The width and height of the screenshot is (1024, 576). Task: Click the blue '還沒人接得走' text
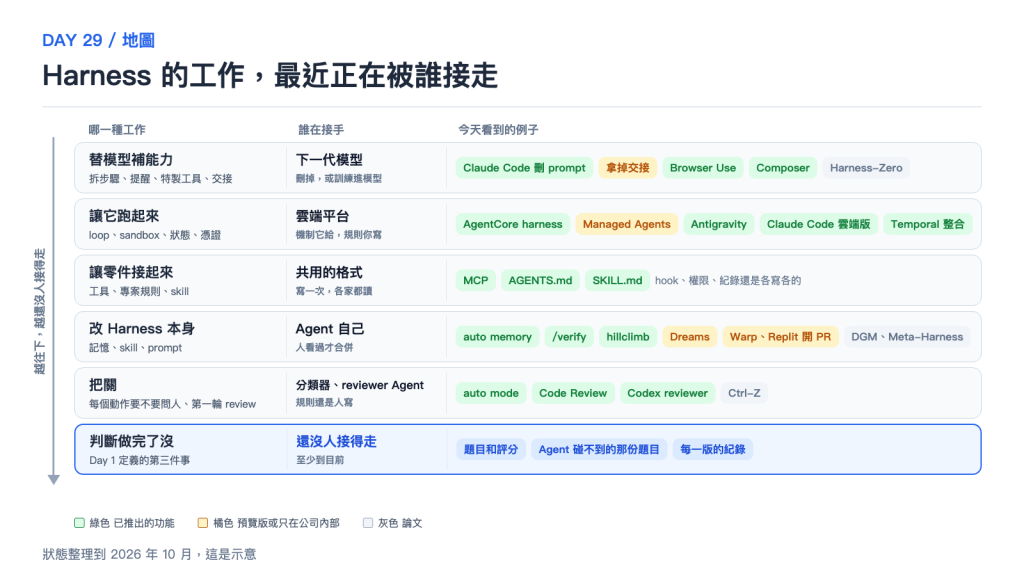click(336, 441)
